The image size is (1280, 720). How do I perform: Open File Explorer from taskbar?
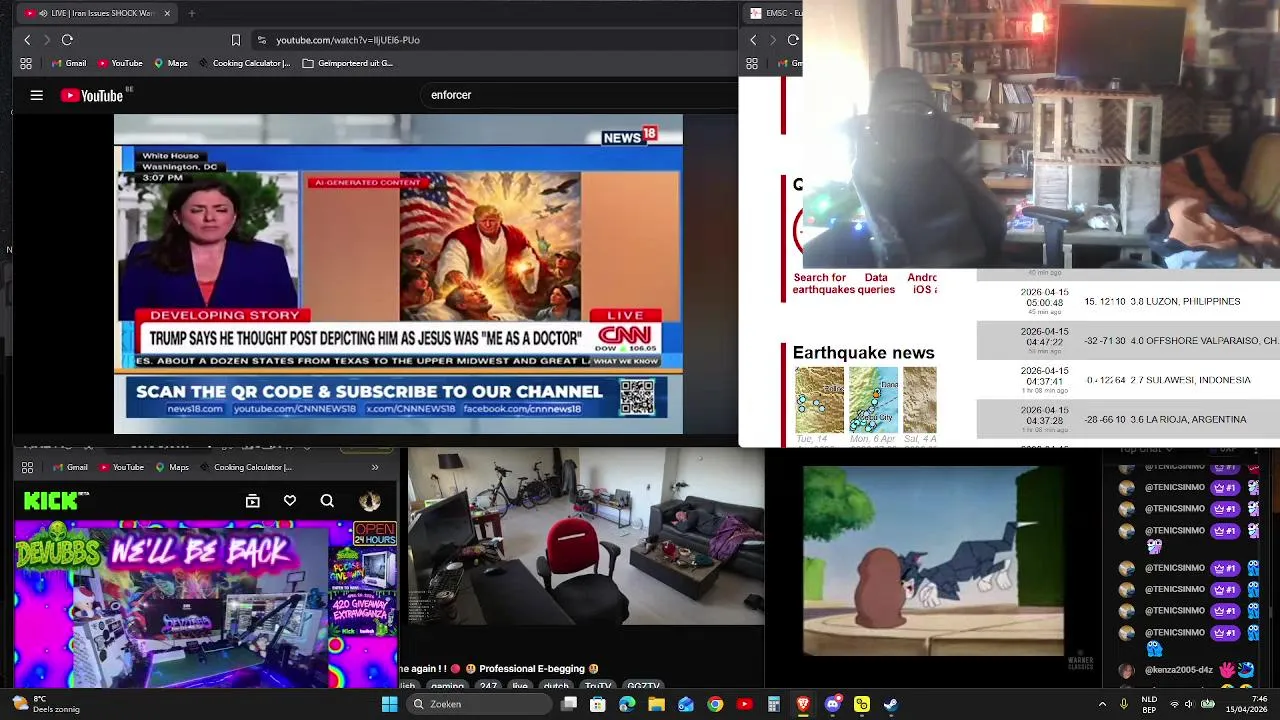656,704
